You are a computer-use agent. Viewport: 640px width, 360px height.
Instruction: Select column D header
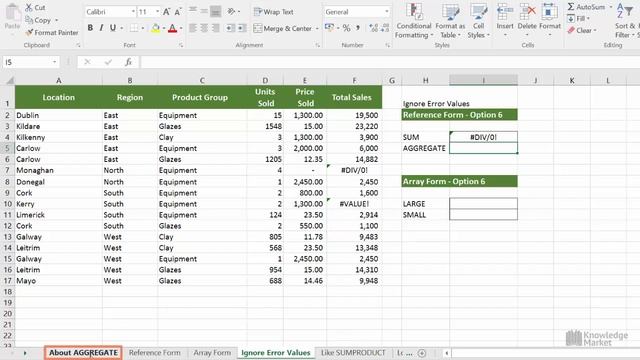pos(265,80)
